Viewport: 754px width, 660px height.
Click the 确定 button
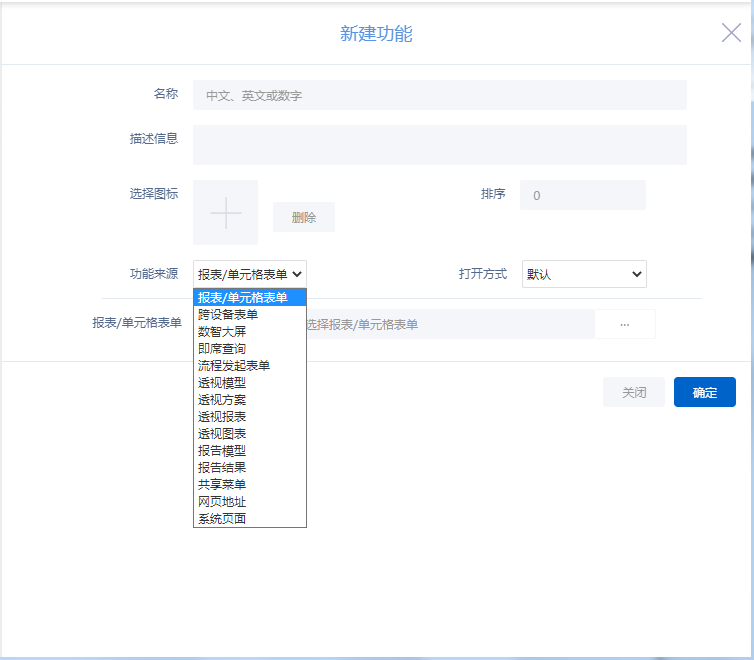(704, 392)
